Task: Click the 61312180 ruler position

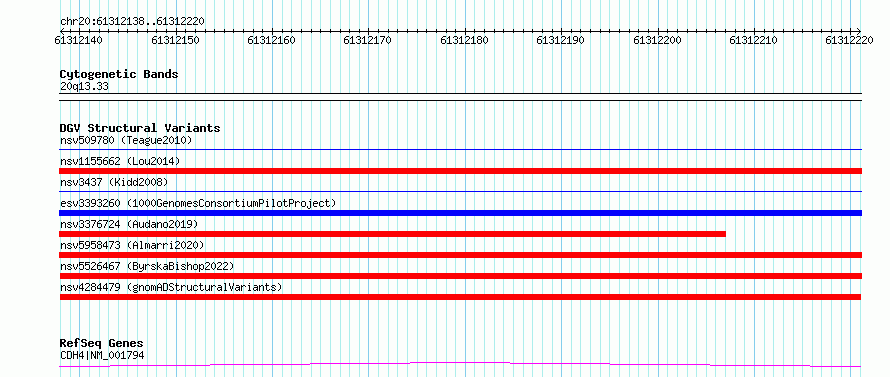Action: click(x=464, y=40)
